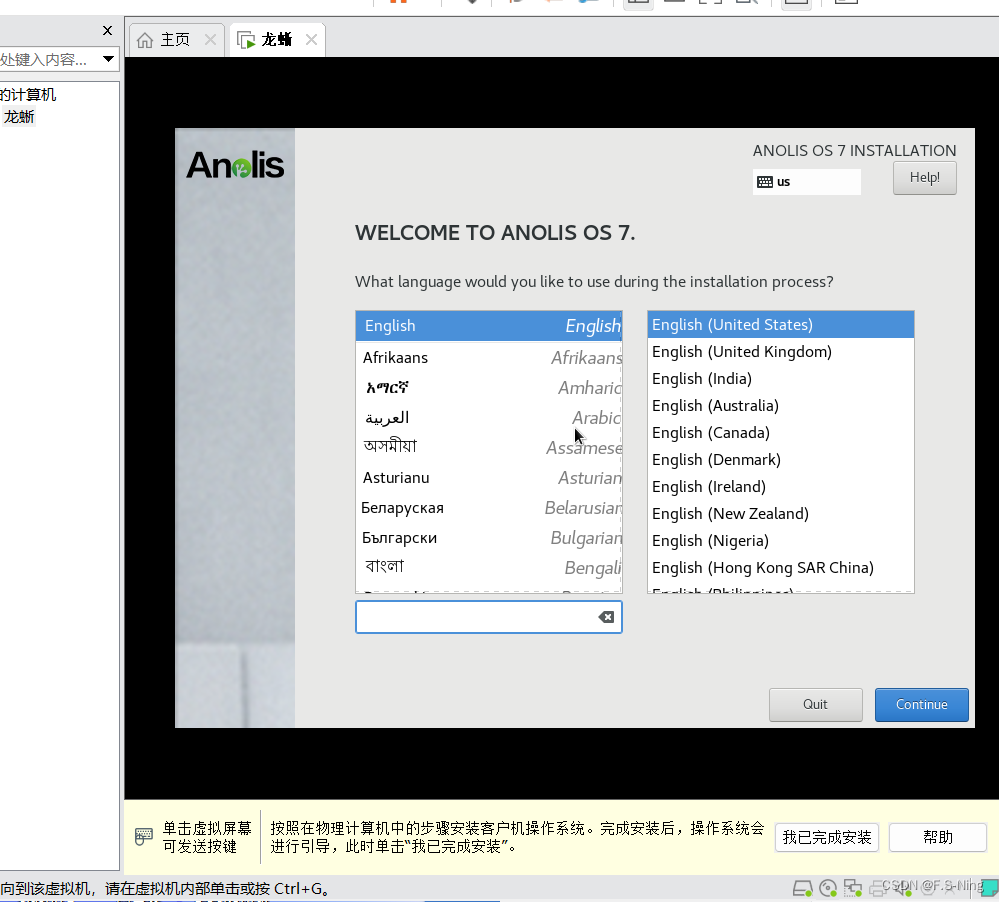Choose English (Ireland) locale

[780, 487]
